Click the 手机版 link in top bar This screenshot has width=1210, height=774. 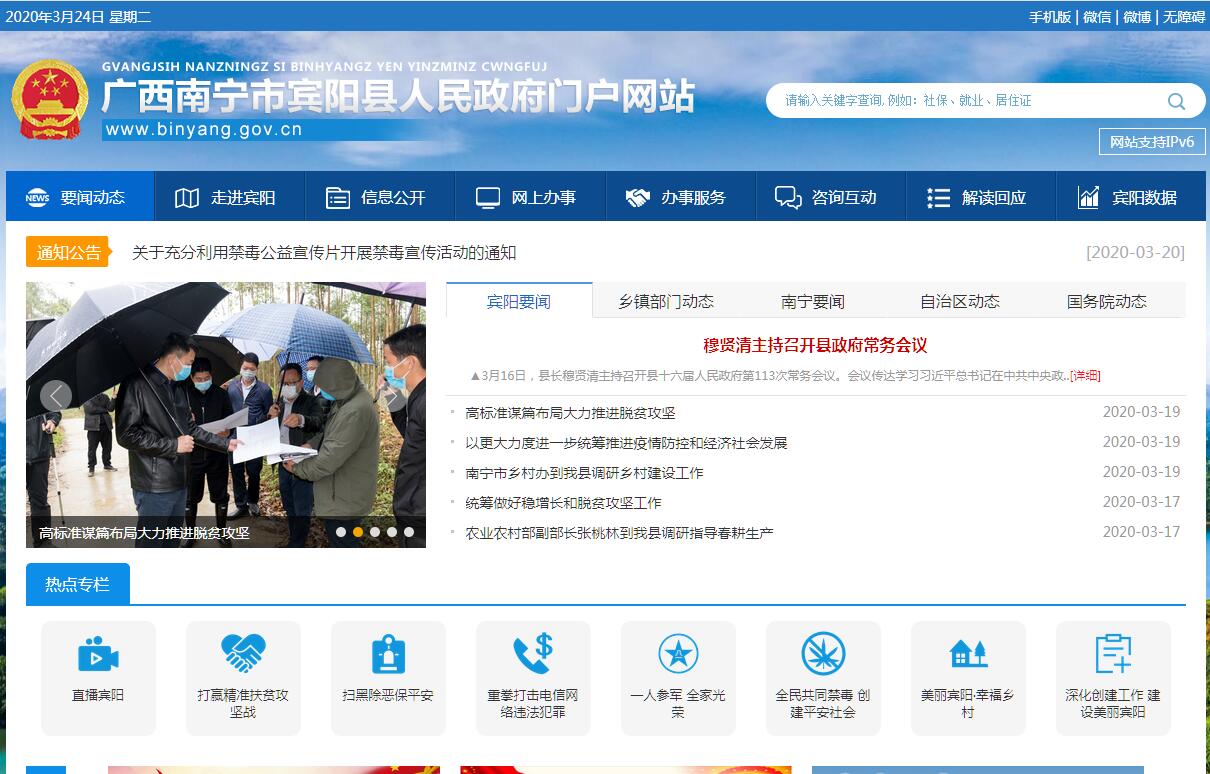[1049, 17]
